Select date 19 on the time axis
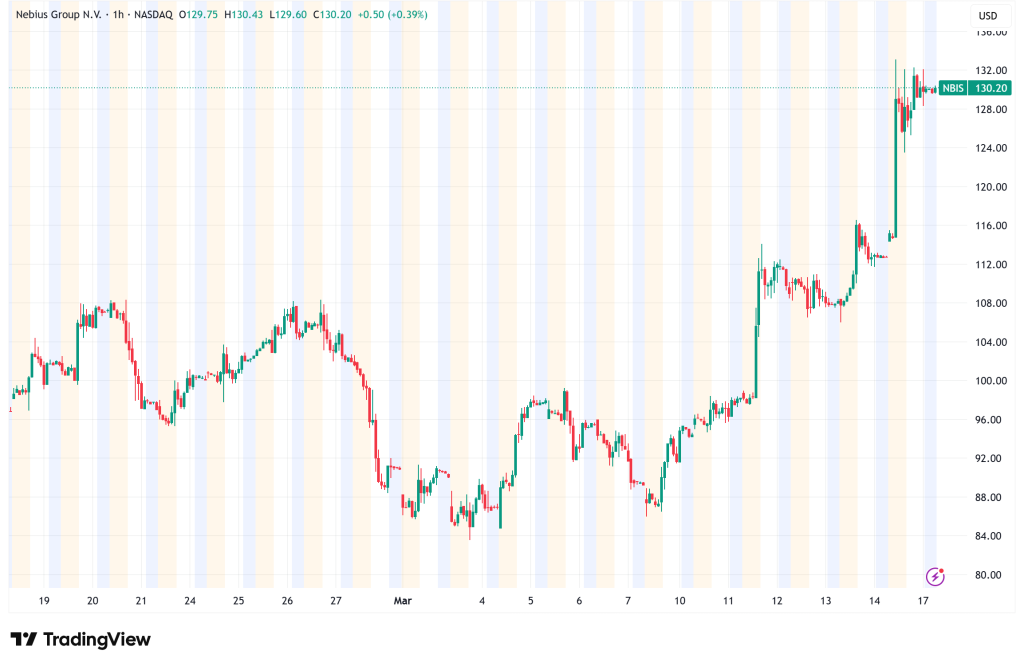Image resolution: width=1024 pixels, height=666 pixels. pos(44,601)
